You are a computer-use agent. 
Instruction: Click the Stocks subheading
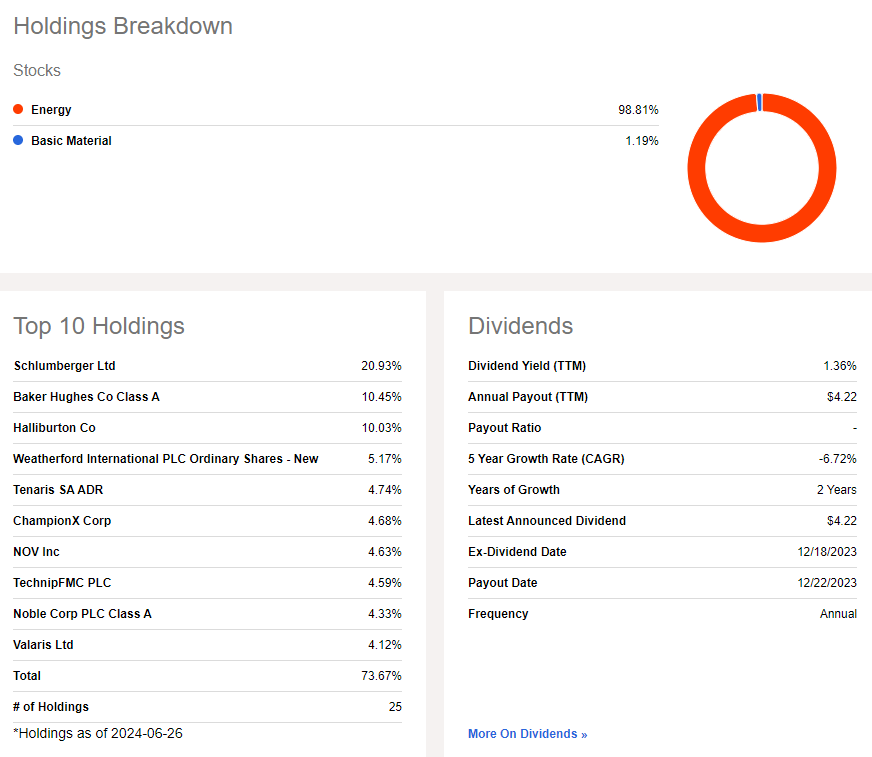point(37,70)
